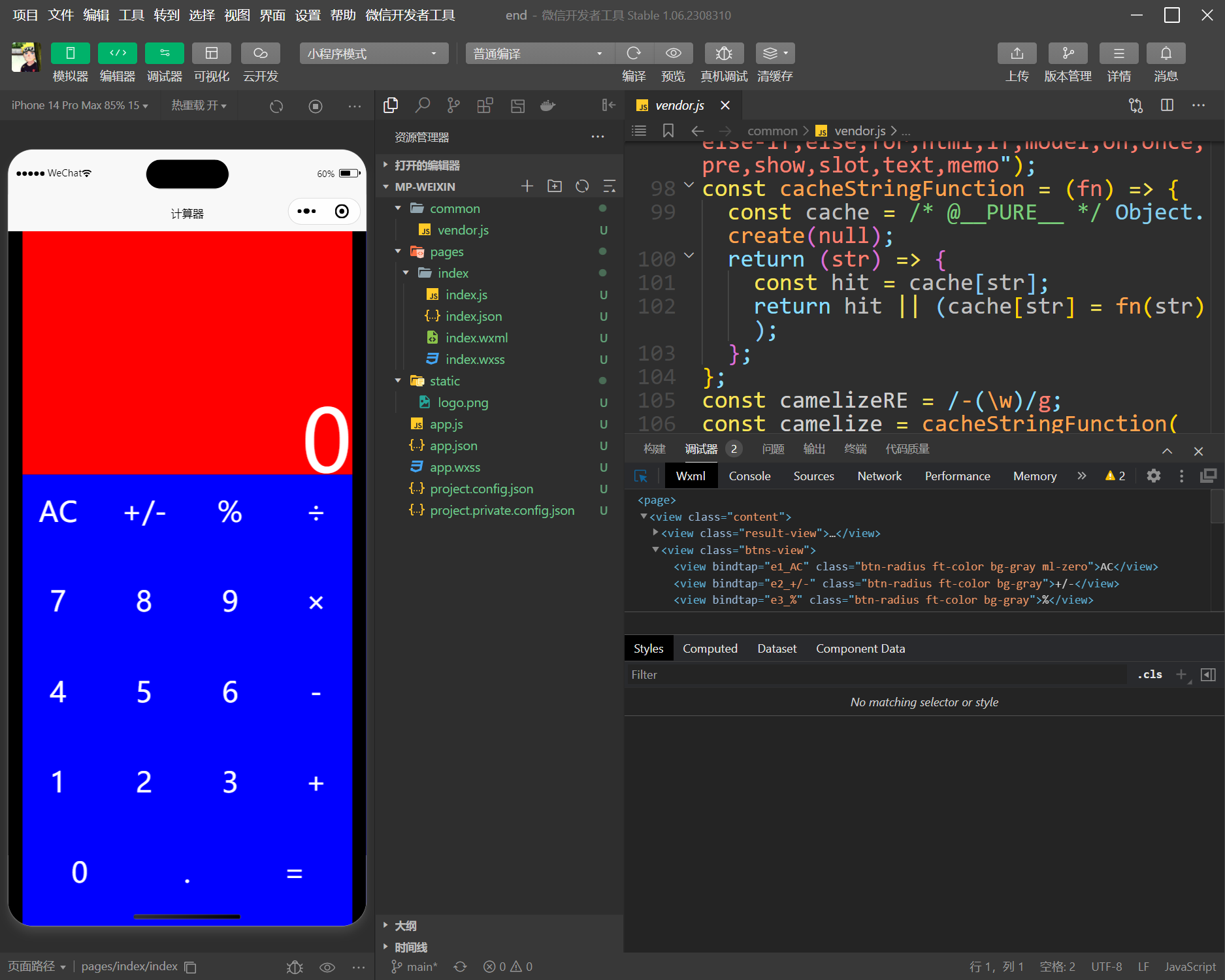The height and width of the screenshot is (980, 1225).
Task: Open the compile mode dropdown (普通编译)
Action: (540, 54)
